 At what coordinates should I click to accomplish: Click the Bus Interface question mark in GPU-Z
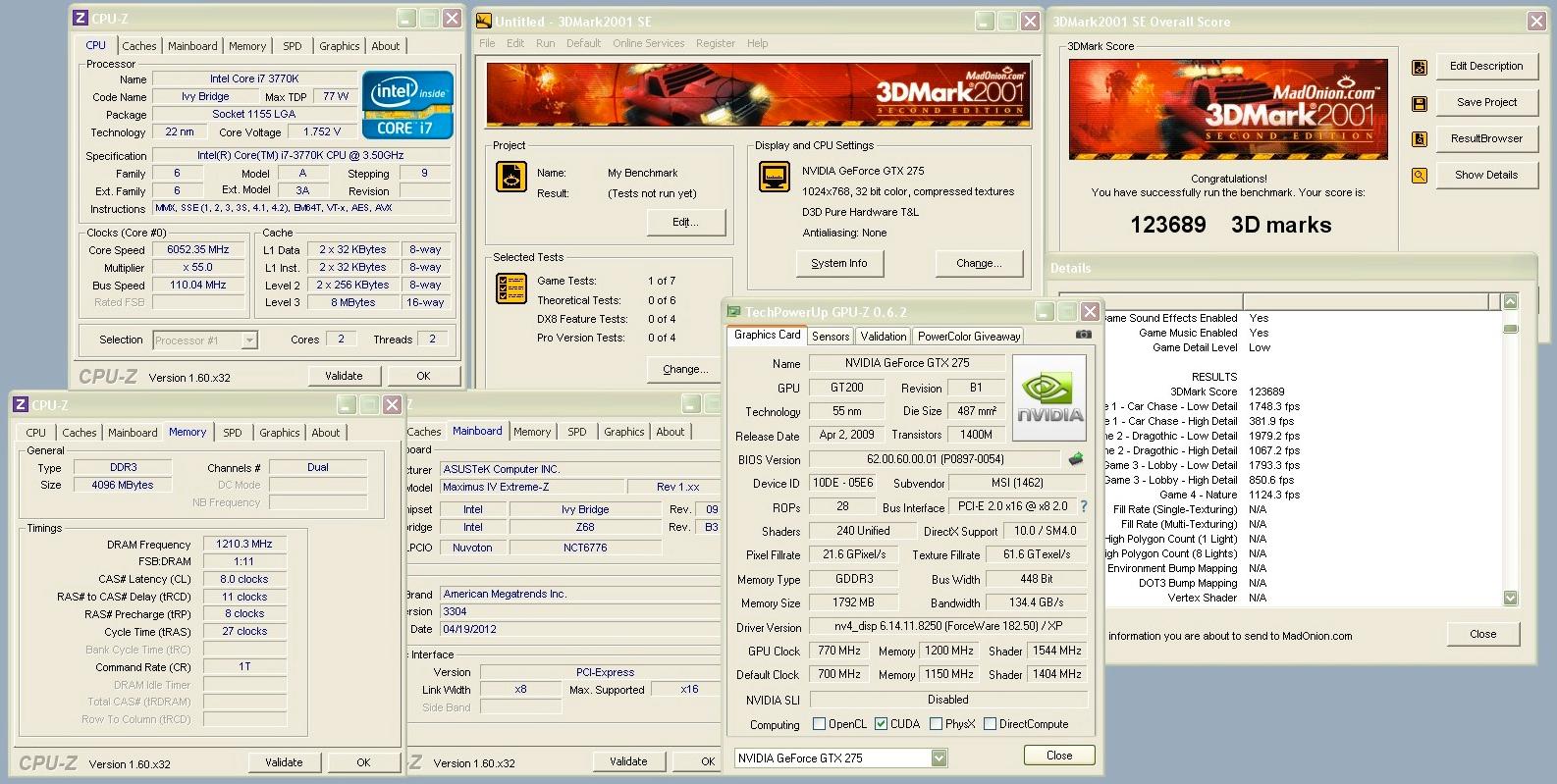coord(1084,506)
